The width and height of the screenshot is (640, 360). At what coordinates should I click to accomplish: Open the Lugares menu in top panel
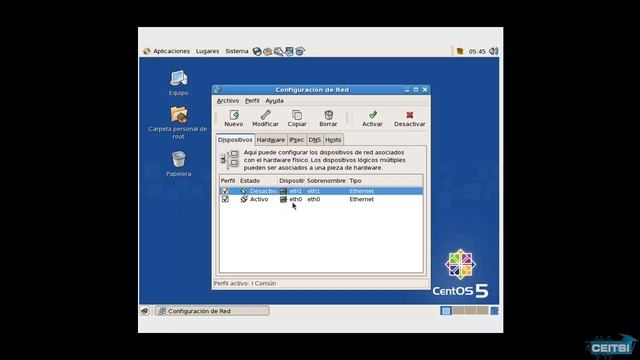(x=207, y=51)
